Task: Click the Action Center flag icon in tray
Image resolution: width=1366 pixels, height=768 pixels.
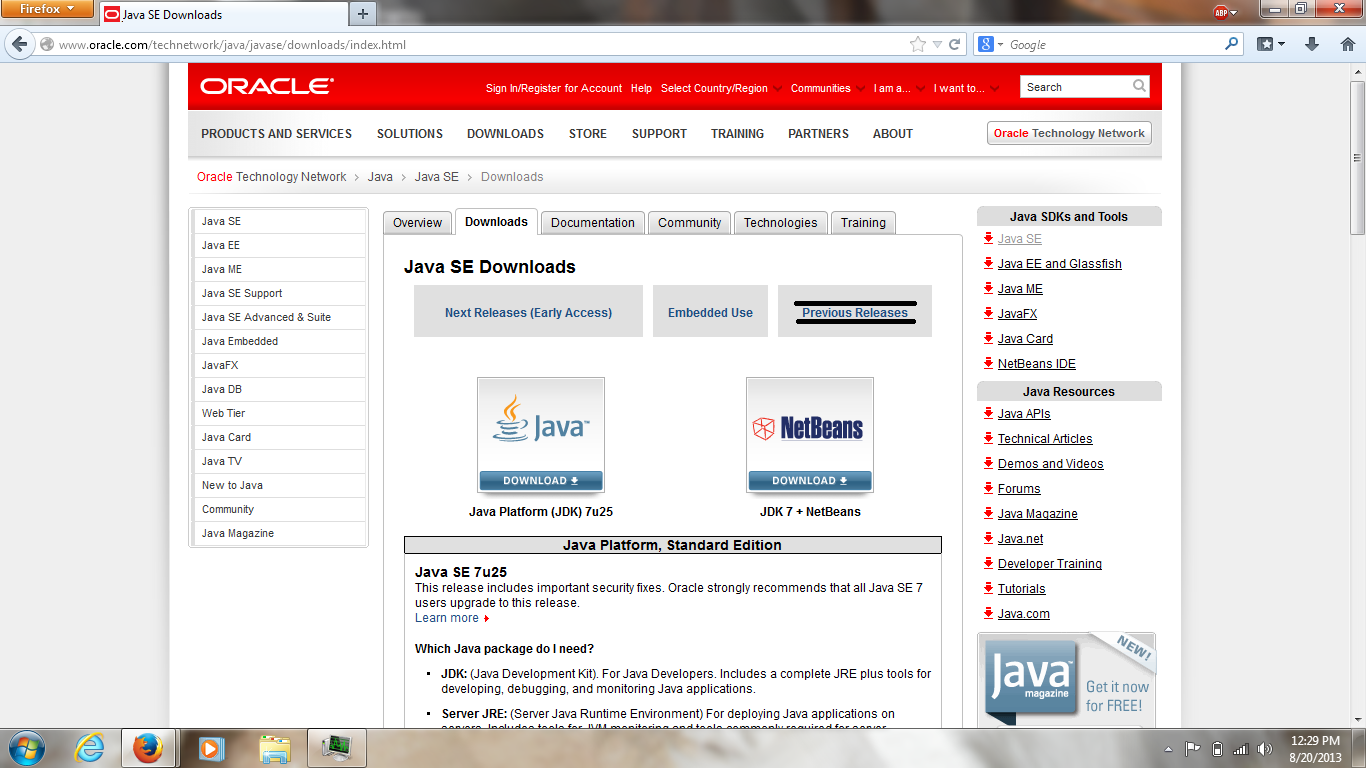Action: click(x=1193, y=748)
